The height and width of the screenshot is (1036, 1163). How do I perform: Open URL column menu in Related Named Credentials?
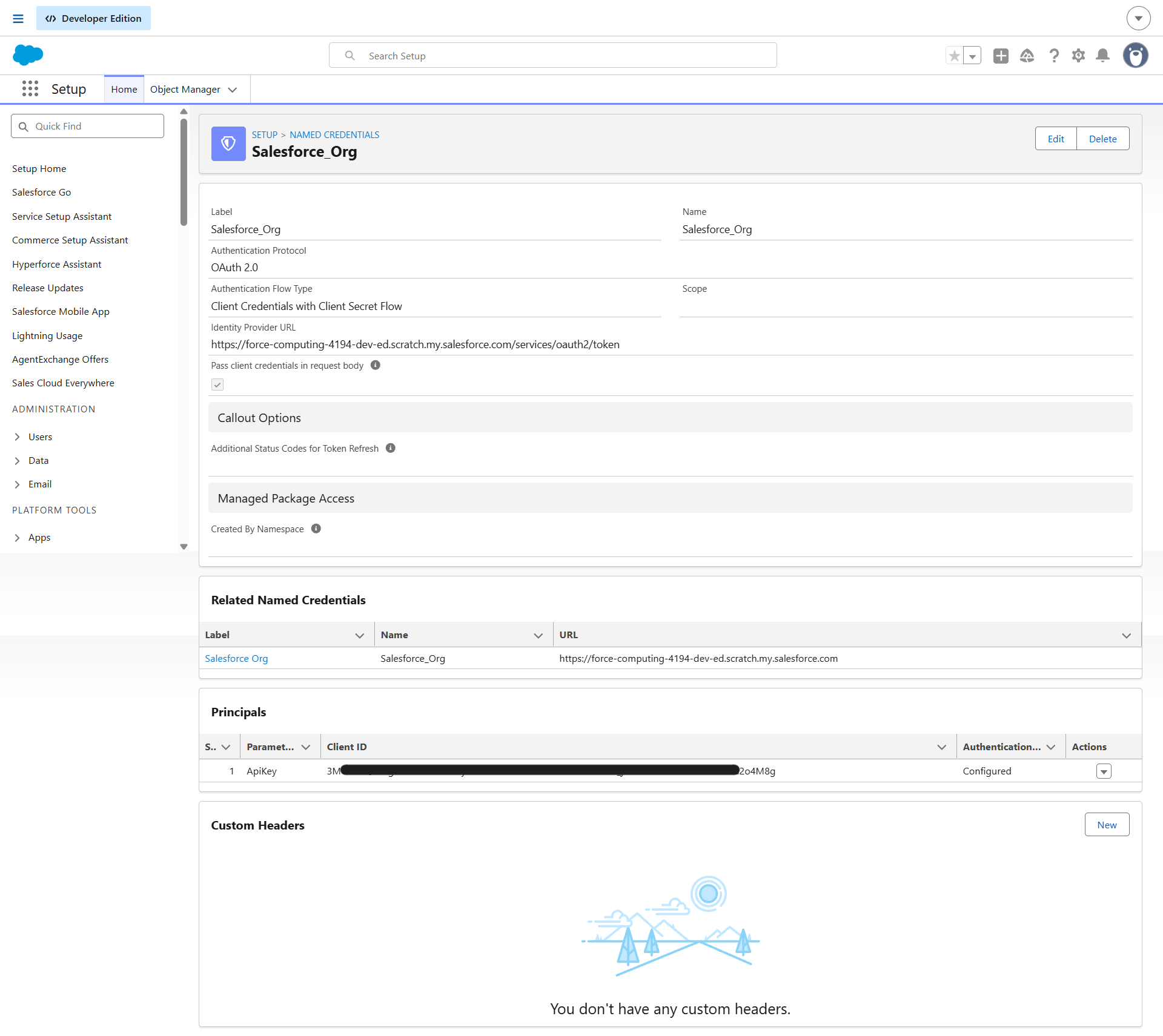[x=1127, y=635]
